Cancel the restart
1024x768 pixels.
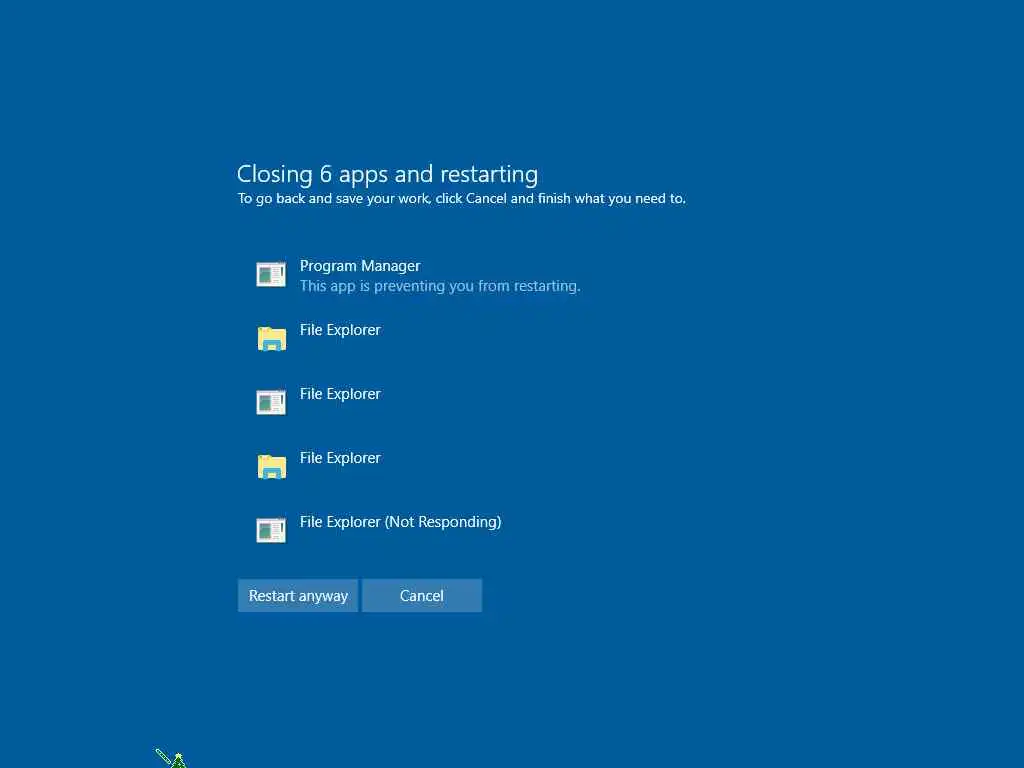point(422,596)
